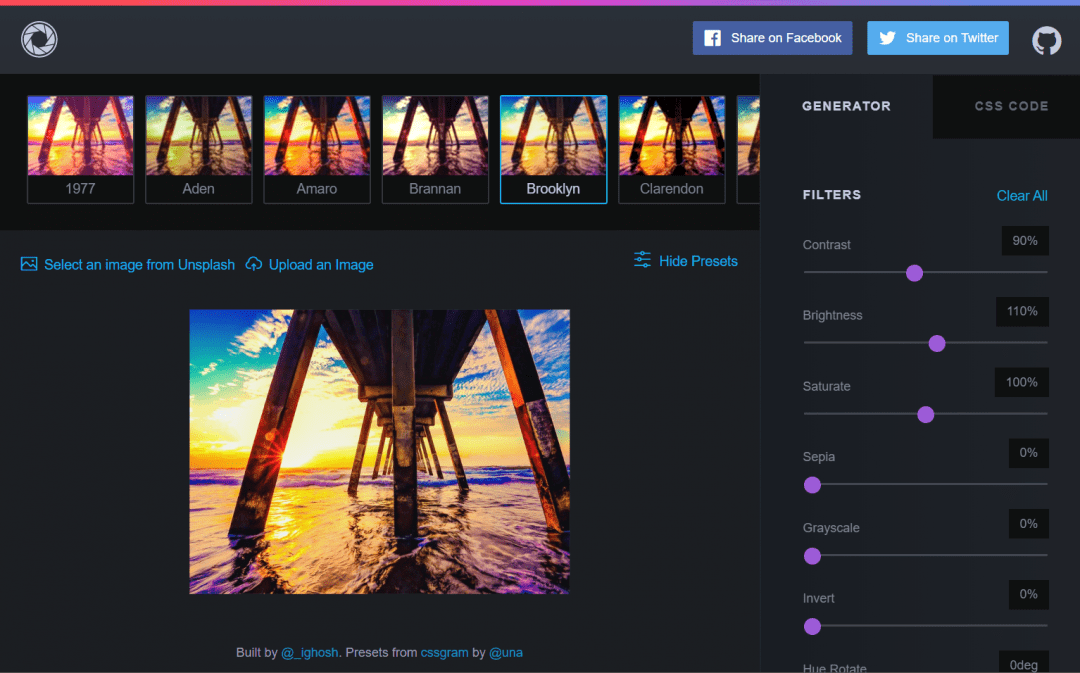1080x673 pixels.
Task: Click the Twitter bird icon
Action: pos(887,38)
